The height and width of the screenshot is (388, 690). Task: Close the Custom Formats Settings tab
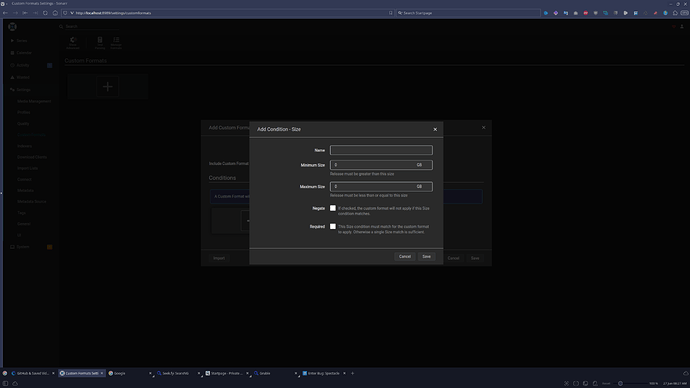(102, 373)
